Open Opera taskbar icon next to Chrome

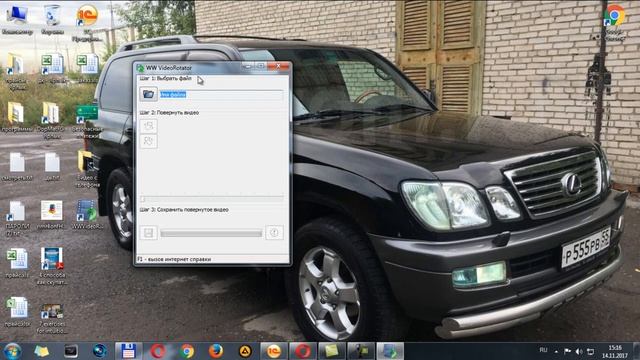(x=158, y=351)
